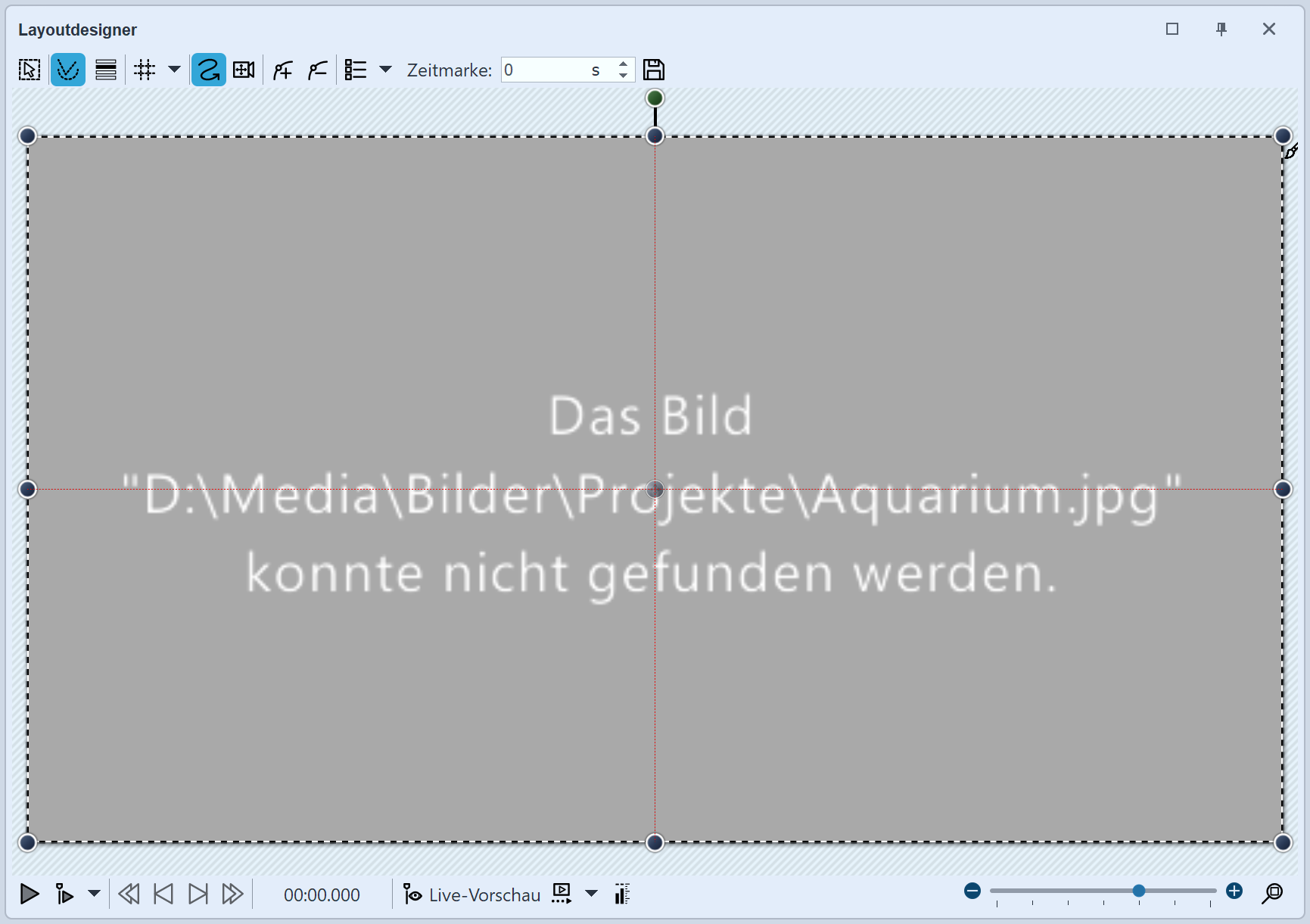1310x924 pixels.
Task: Enable the manual input mode toggle
Action: [64, 894]
